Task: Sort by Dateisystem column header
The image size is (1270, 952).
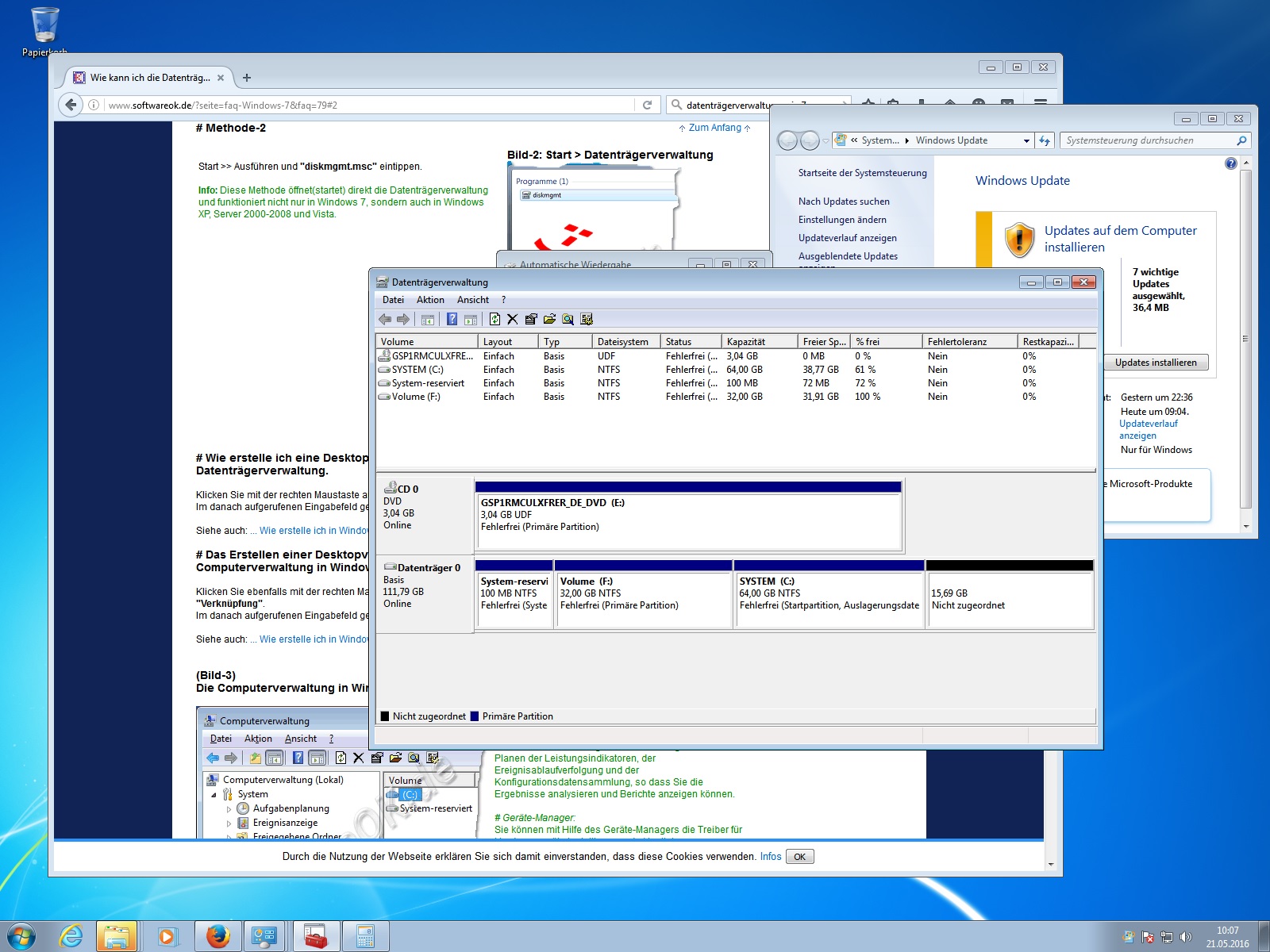Action: 627,342
